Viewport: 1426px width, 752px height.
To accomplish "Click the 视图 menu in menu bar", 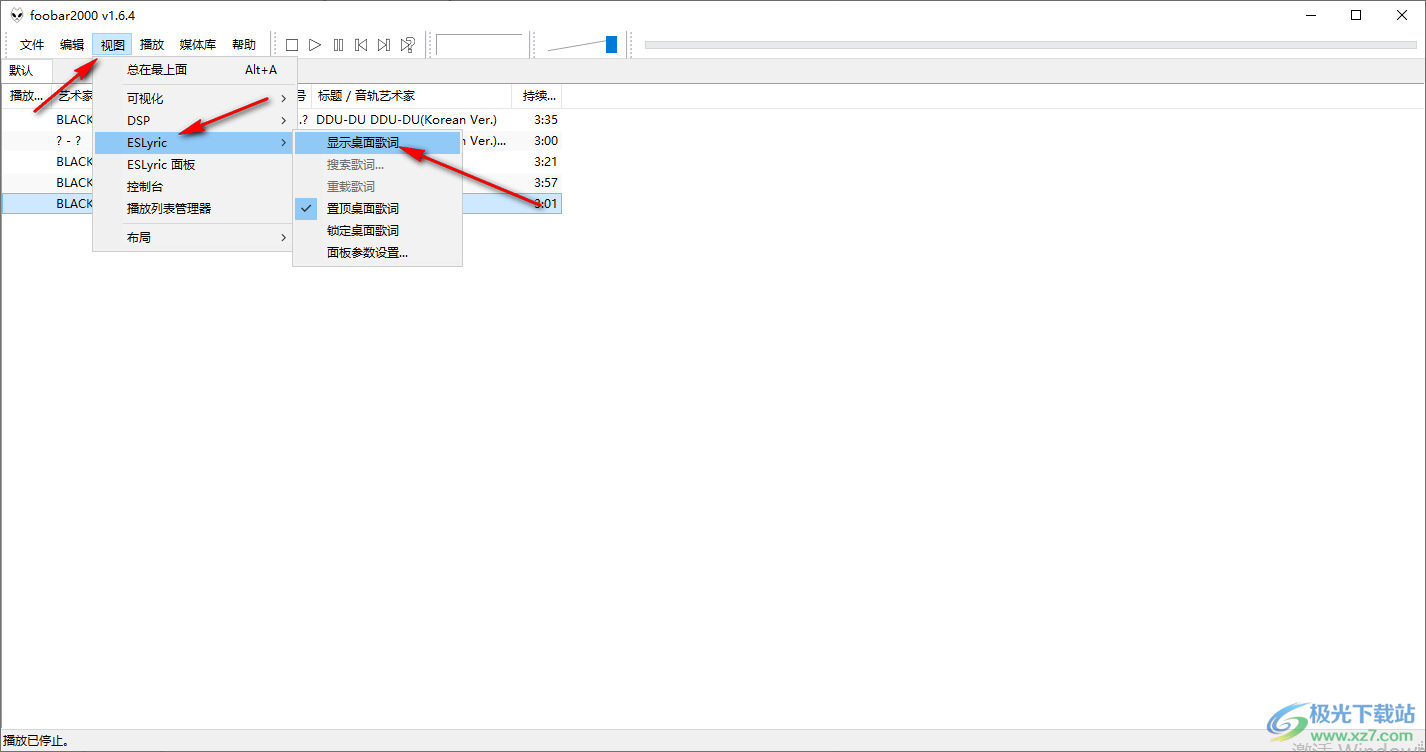I will [x=112, y=45].
